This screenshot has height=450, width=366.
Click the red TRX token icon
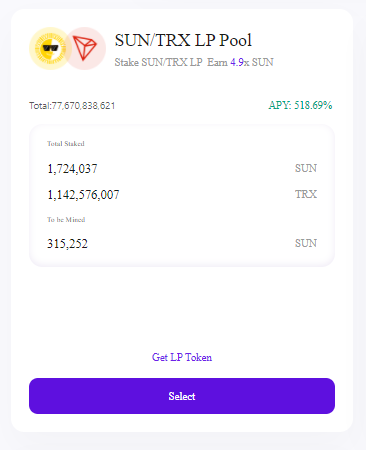point(85,49)
